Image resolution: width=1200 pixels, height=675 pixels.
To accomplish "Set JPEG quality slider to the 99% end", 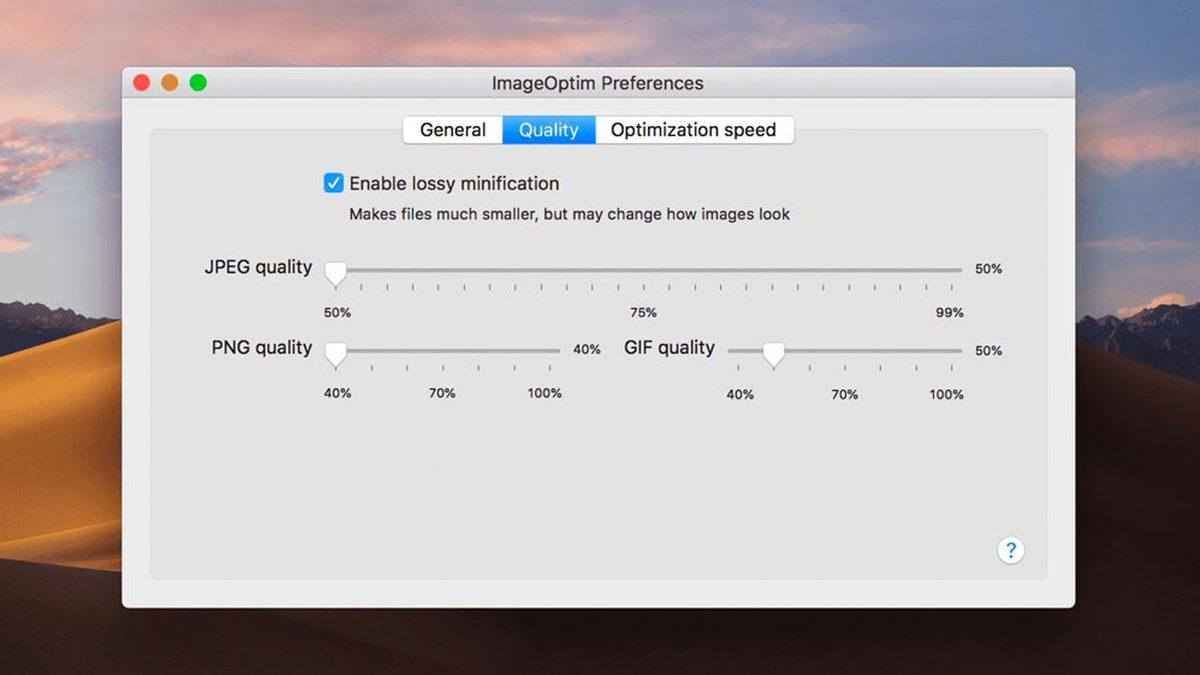I will pyautogui.click(x=950, y=270).
